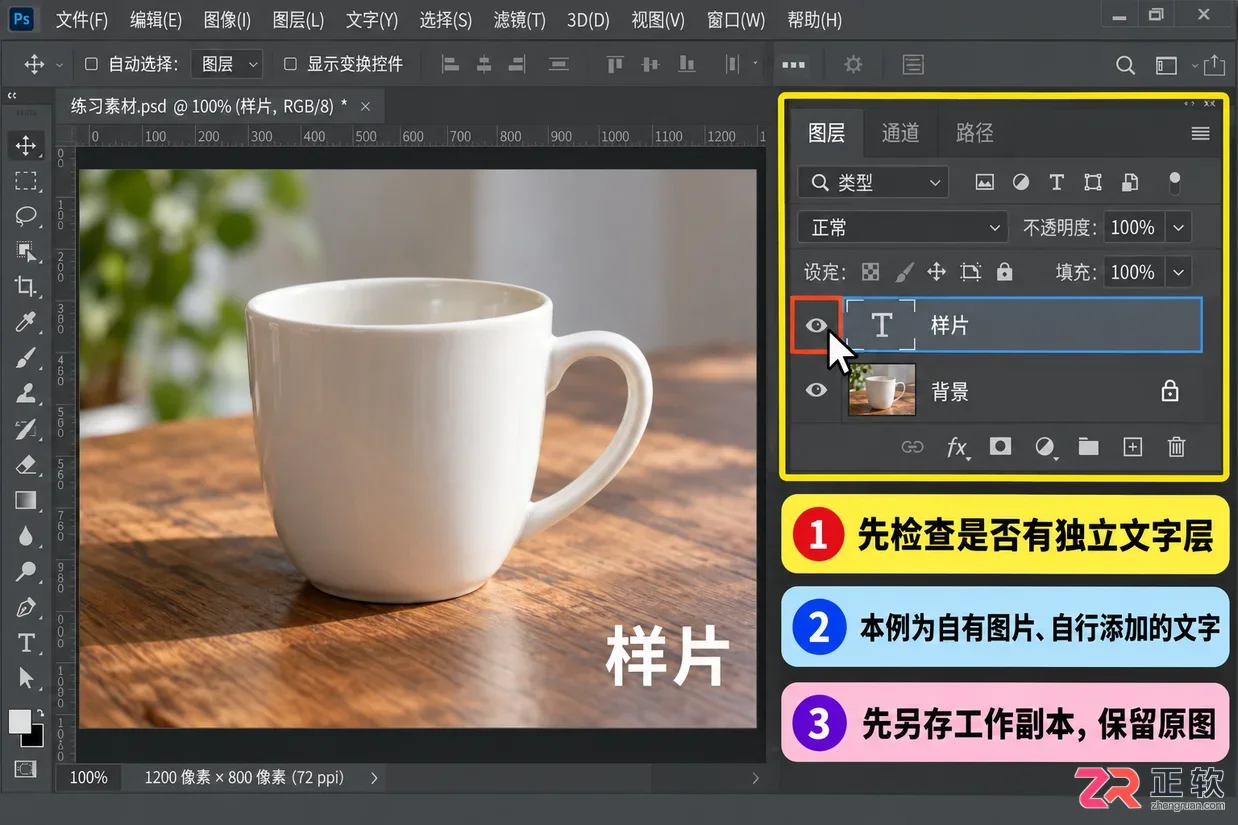Screen dimensions: 1238x825
Task: Toggle filter for type layers
Action: pyautogui.click(x=1056, y=182)
